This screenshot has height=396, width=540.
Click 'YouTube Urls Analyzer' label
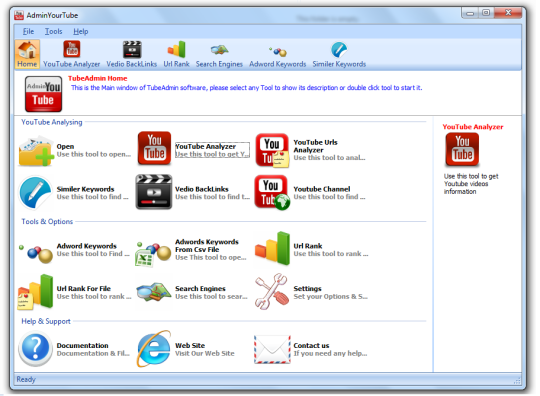[315, 146]
